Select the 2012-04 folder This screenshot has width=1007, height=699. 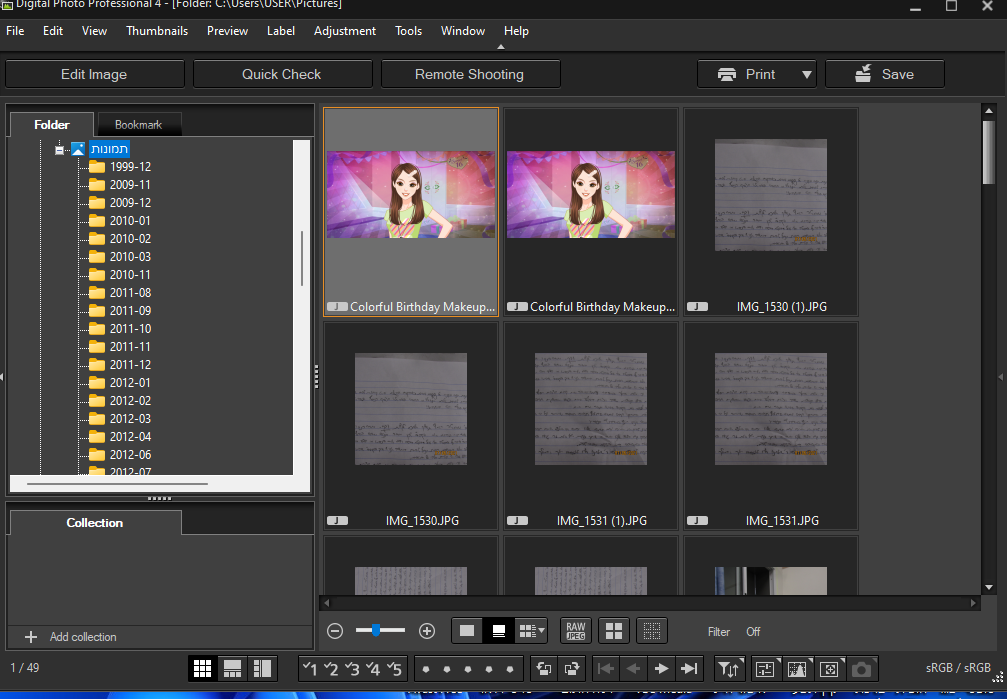tap(121, 436)
